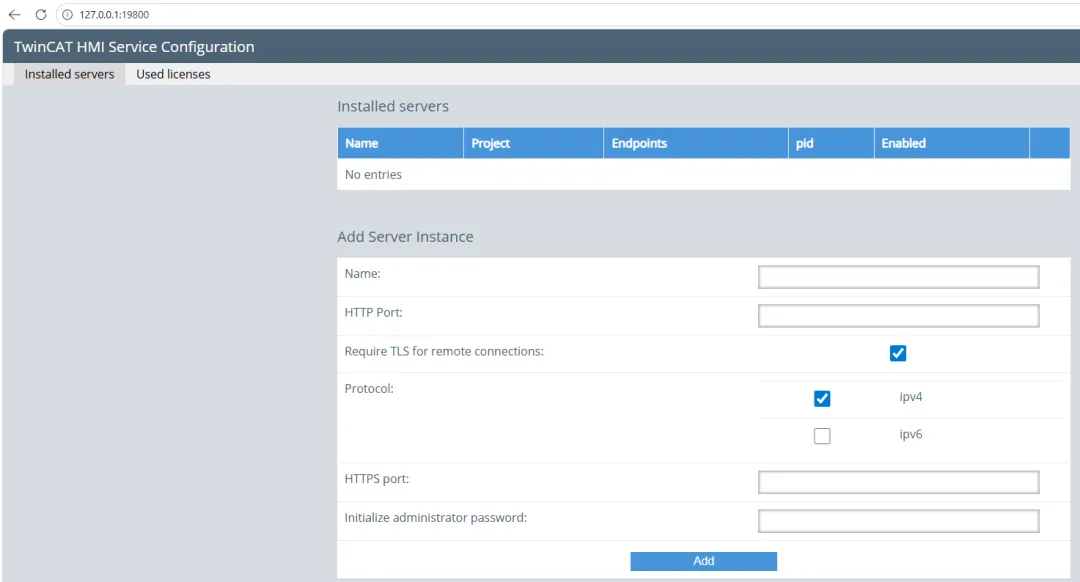The height and width of the screenshot is (582, 1080).
Task: View site information icon in address bar
Action: coord(68,14)
